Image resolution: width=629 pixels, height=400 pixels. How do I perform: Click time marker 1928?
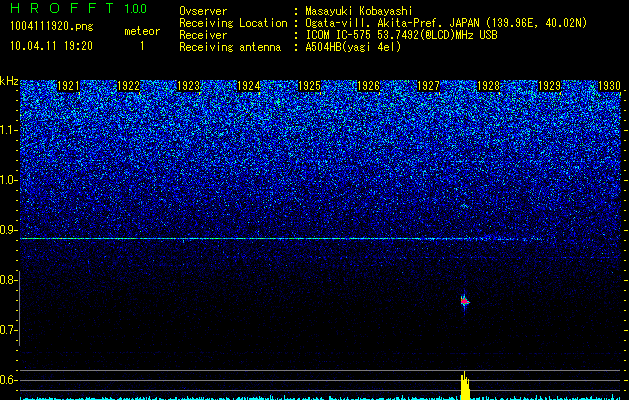point(489,86)
